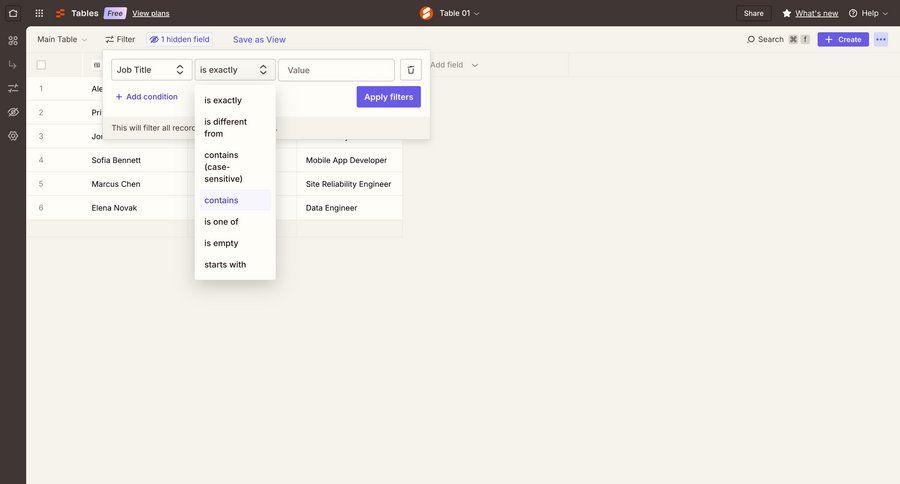Screen dimensions: 900x484
Task: Select the Site Reliability Engineer cell
Action: (x=350, y=184)
